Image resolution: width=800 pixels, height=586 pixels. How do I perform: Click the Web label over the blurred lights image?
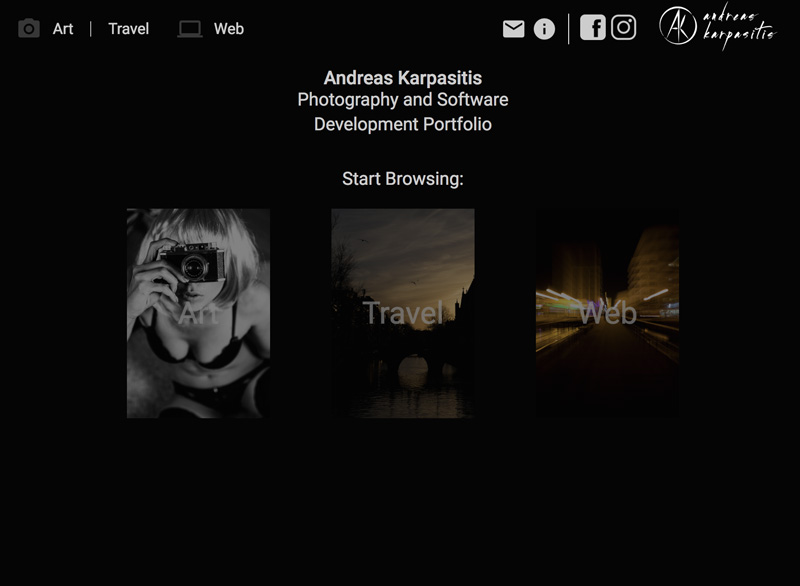[607, 313]
